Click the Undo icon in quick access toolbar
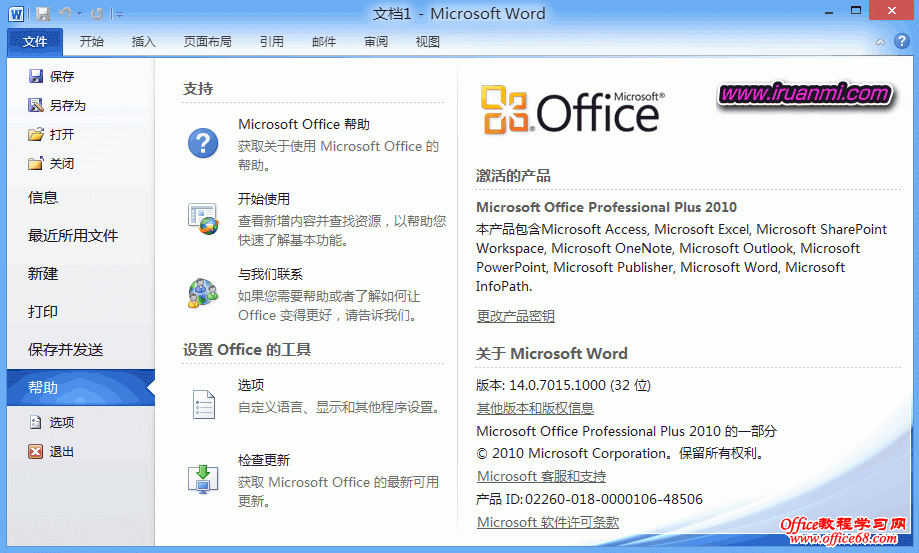Viewport: 919px width, 553px height. [x=65, y=13]
